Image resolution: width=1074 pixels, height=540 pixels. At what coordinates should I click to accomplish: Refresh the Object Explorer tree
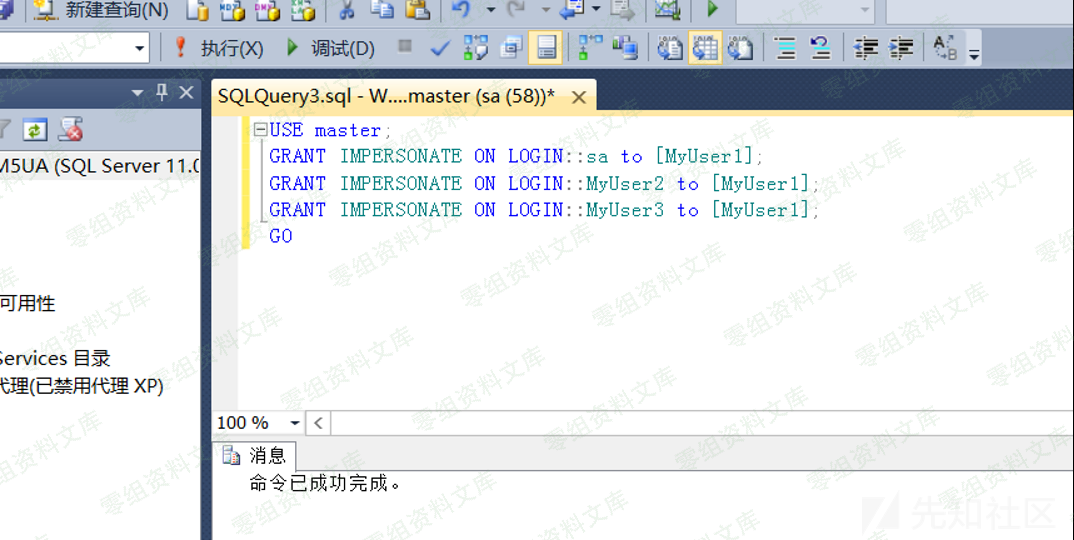point(35,130)
